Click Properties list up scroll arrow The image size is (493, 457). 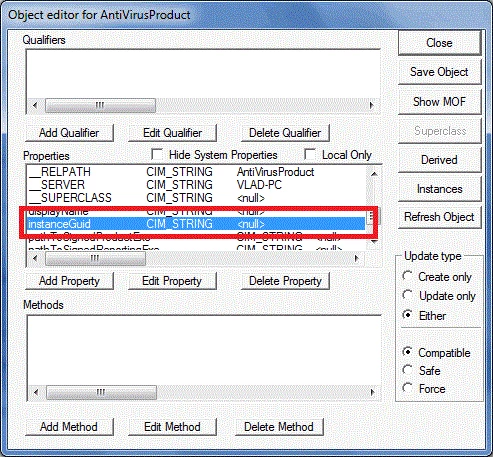pyautogui.click(x=374, y=174)
